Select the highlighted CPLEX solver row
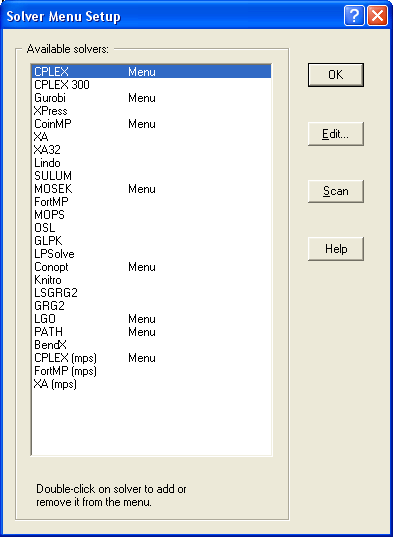Viewport: 393px width, 537px height. 152,72
